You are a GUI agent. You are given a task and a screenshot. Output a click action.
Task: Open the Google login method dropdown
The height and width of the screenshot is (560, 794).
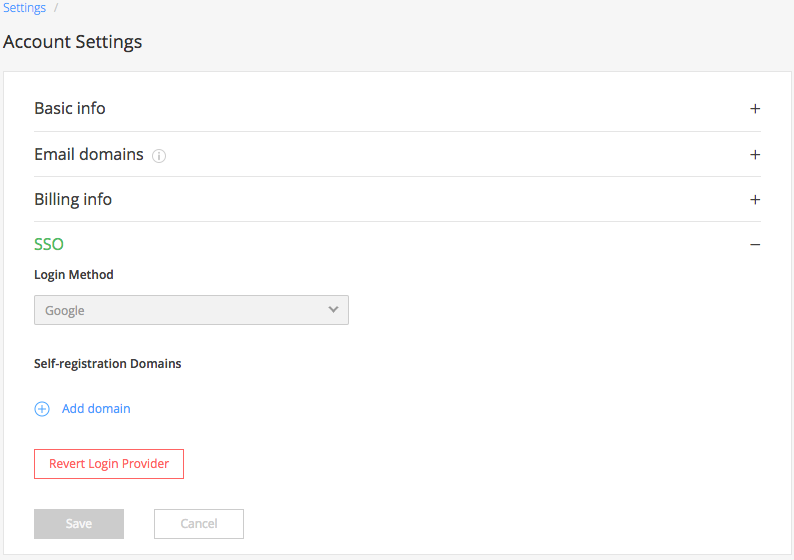pos(190,310)
